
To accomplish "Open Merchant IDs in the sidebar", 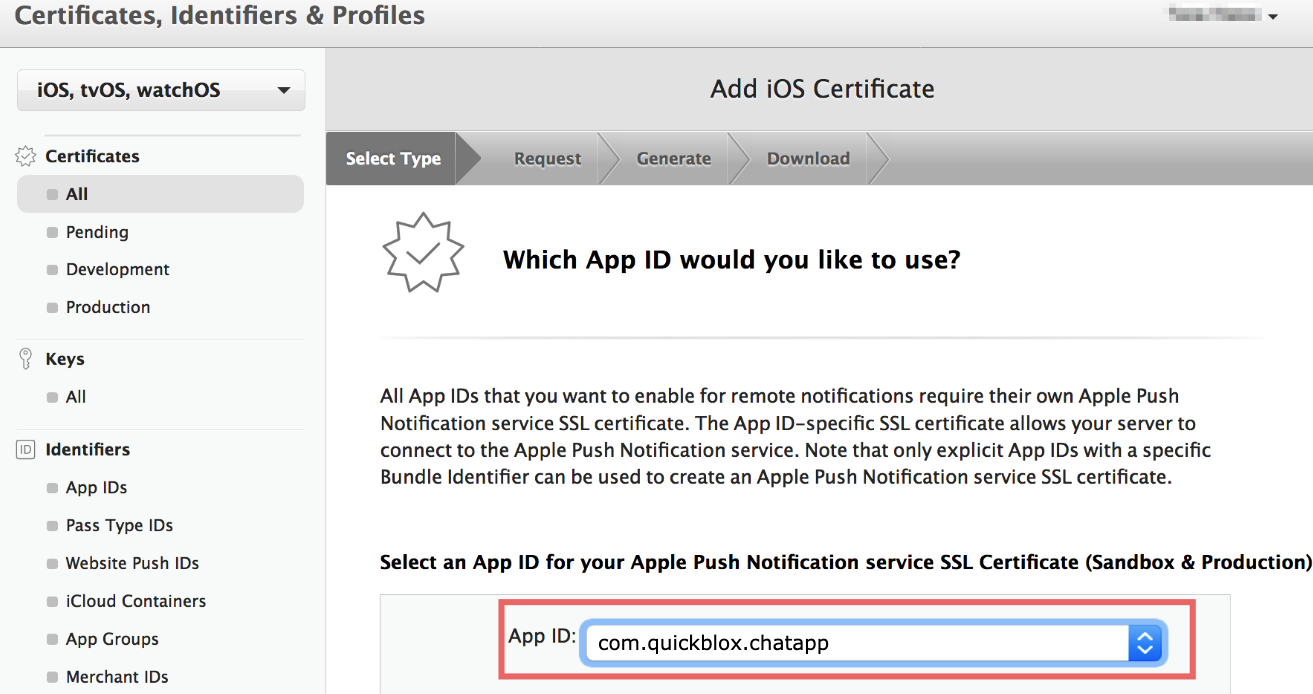I will (x=117, y=676).
